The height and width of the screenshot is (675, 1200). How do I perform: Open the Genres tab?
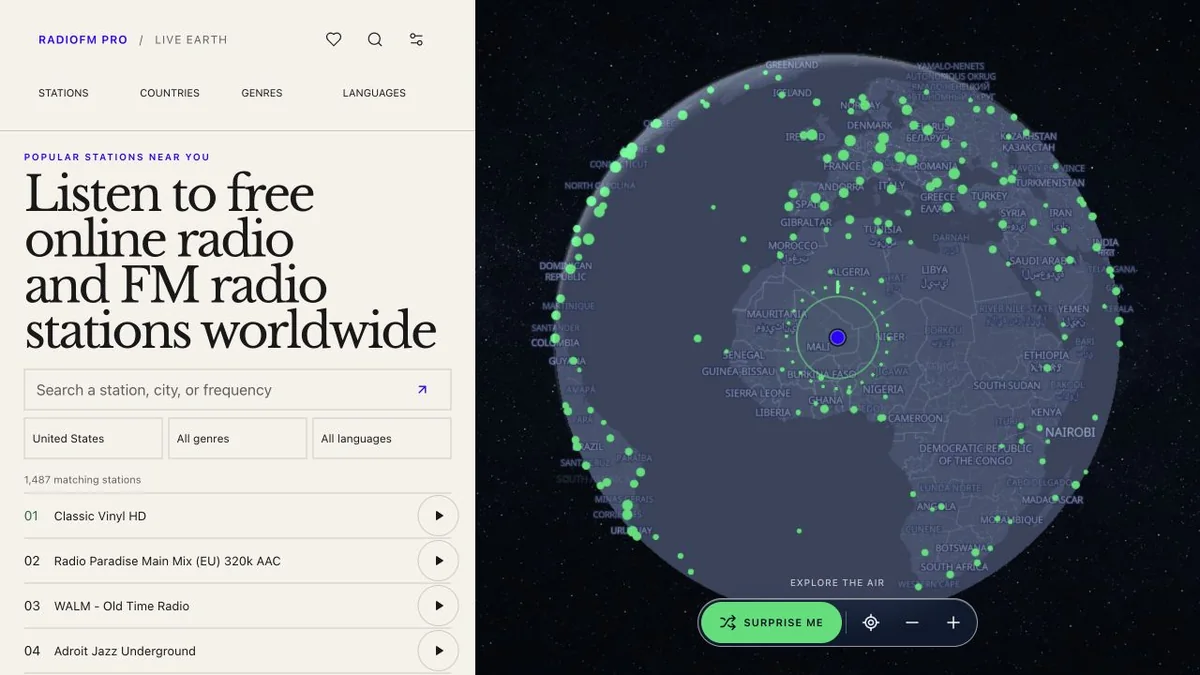point(262,93)
